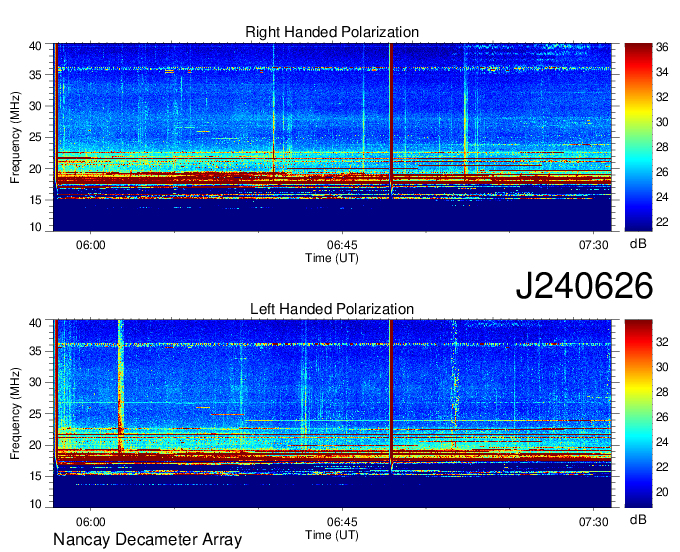
Task: Click 10 frequency tick on Left Handed plot
Action: tap(36, 503)
